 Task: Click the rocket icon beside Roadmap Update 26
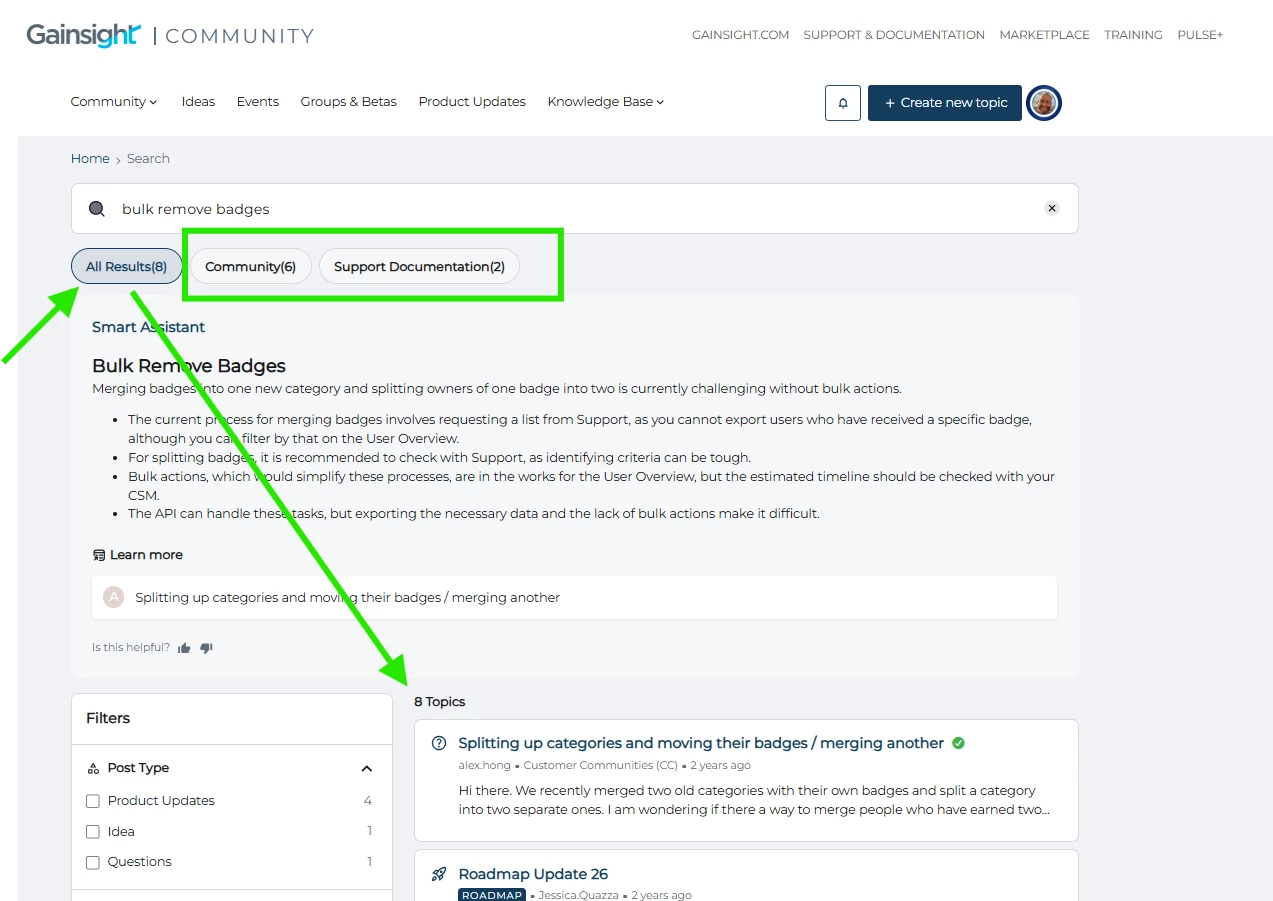pyautogui.click(x=438, y=874)
